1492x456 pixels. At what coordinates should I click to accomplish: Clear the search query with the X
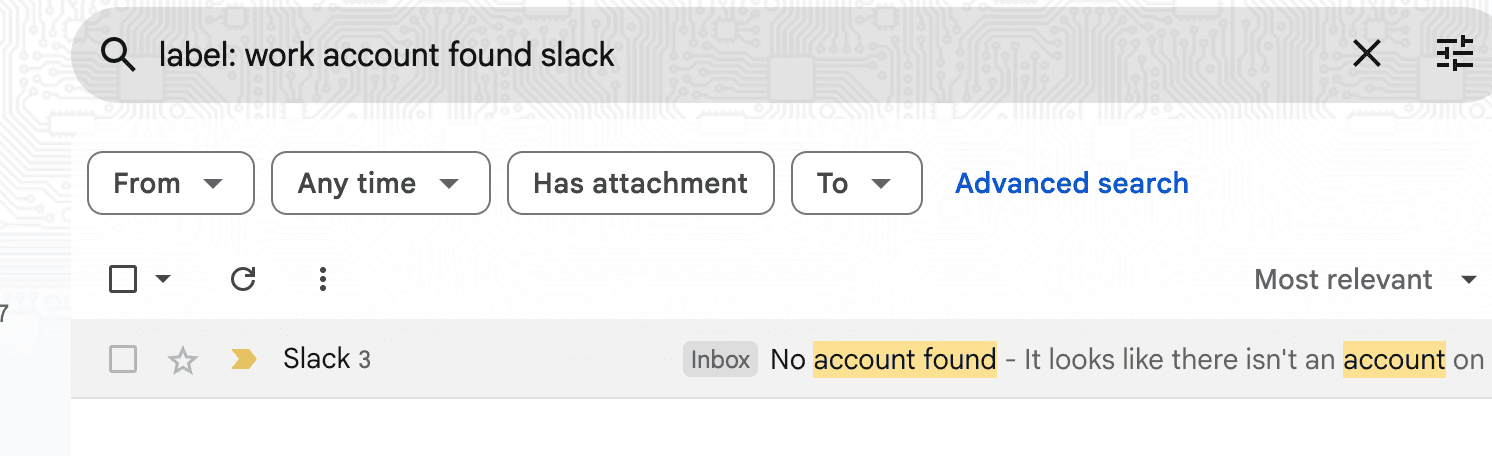click(1366, 54)
